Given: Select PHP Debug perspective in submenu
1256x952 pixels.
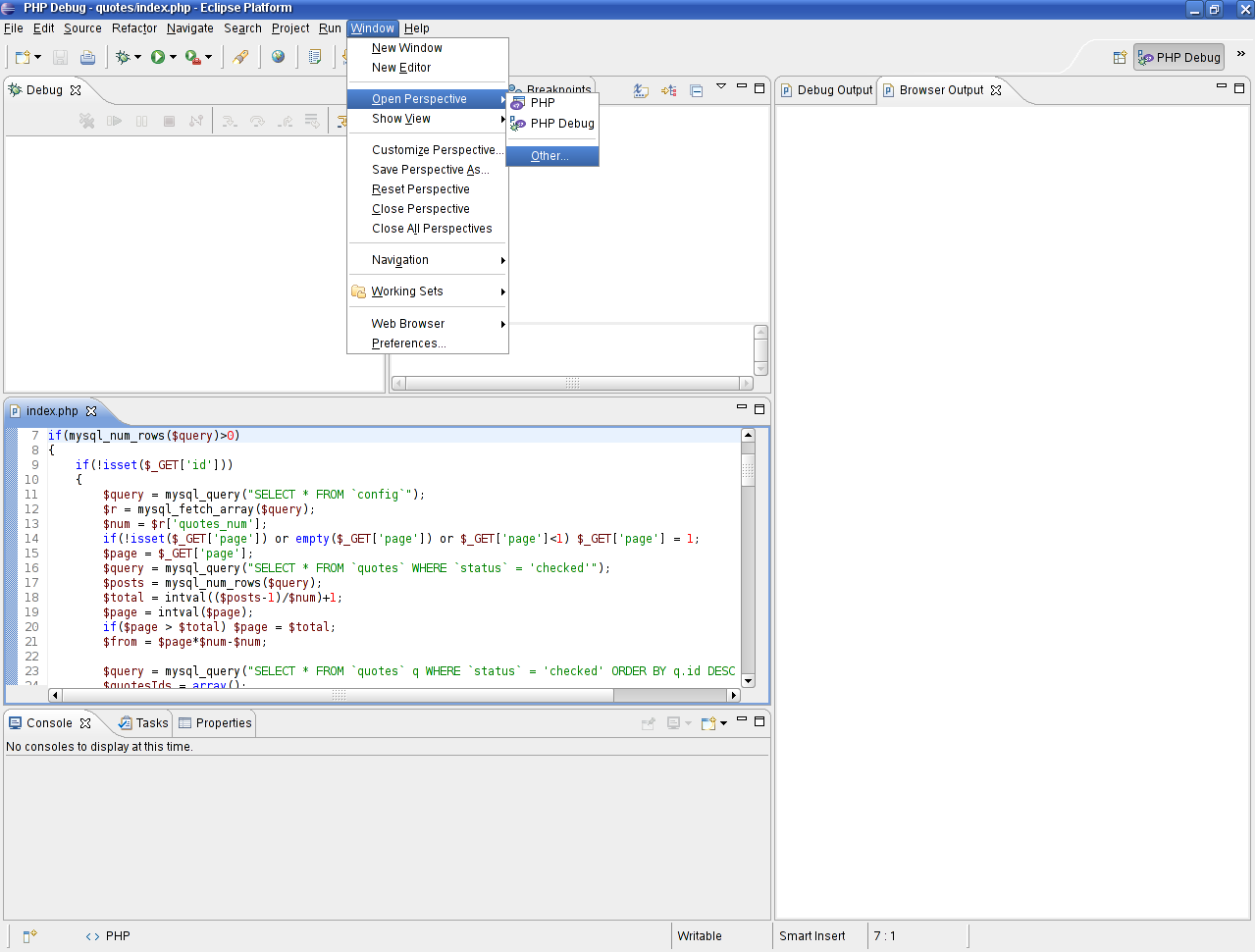Looking at the screenshot, I should pyautogui.click(x=552, y=124).
